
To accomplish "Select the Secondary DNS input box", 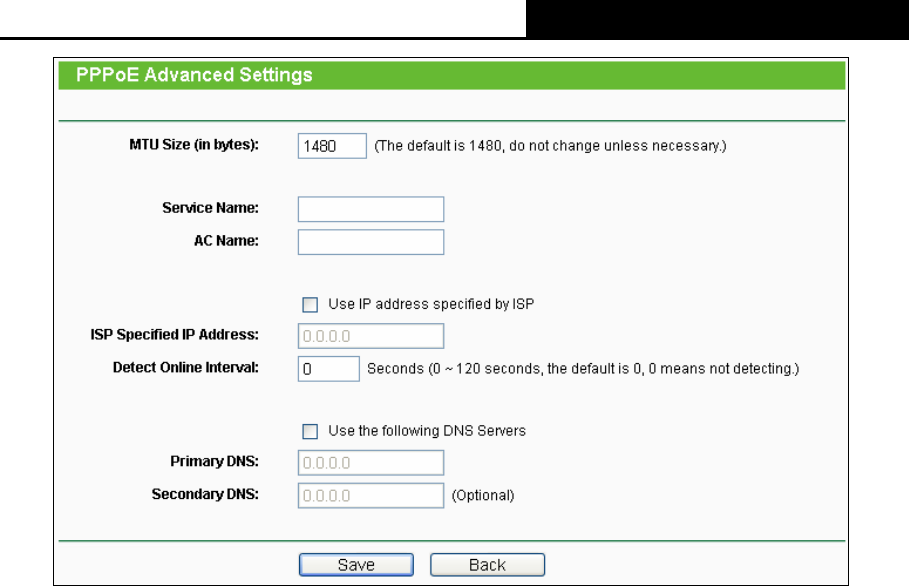I will [371, 496].
